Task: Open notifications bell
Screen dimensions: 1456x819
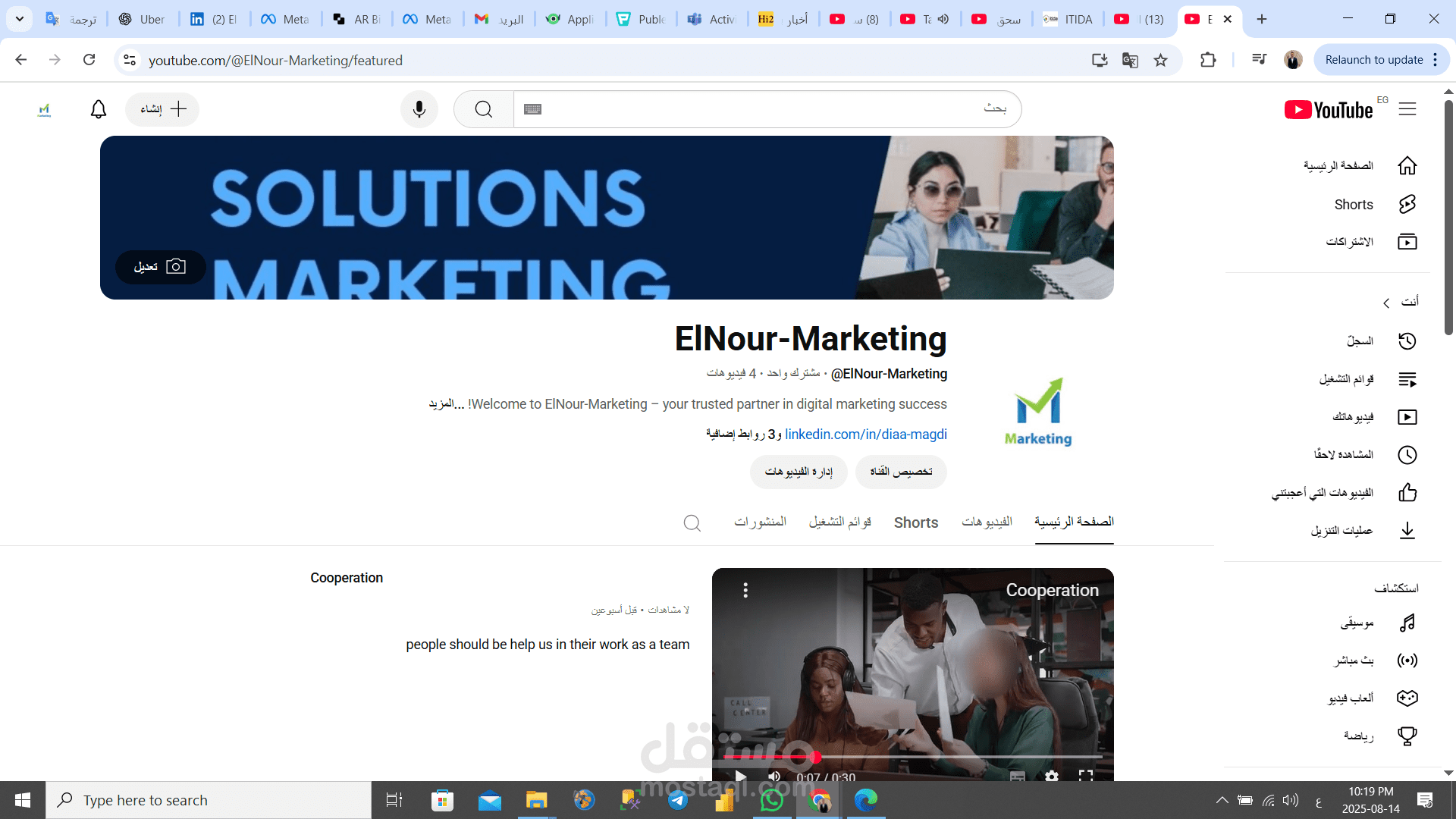Action: pyautogui.click(x=99, y=109)
